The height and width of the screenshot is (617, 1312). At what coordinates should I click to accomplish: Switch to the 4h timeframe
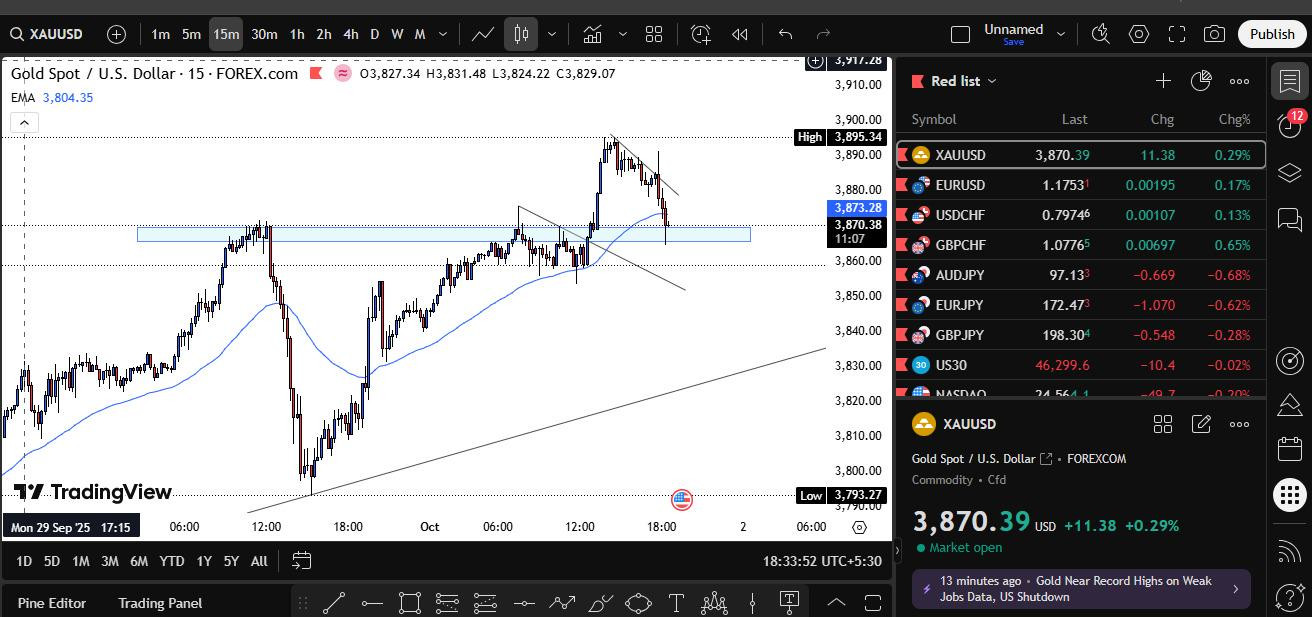(x=351, y=34)
